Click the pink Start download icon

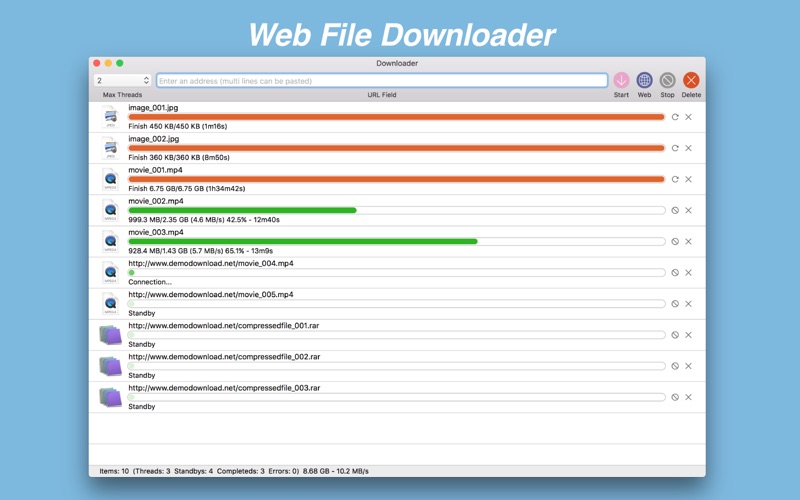click(x=621, y=80)
